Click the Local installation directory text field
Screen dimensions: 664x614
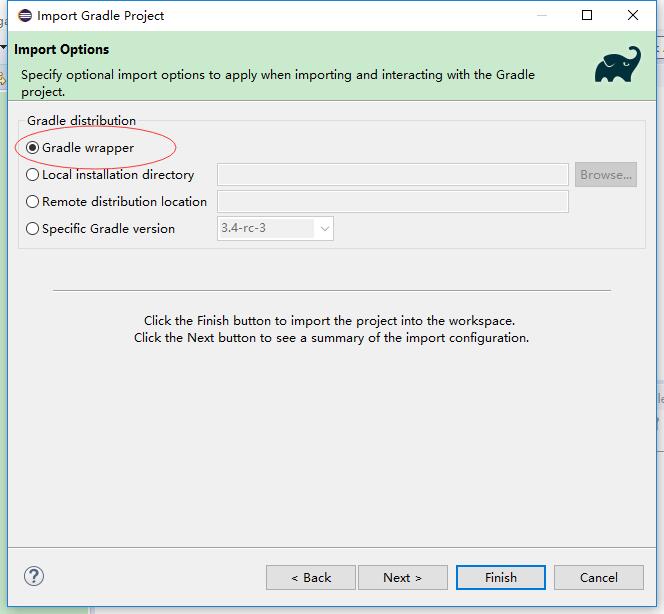pos(392,175)
